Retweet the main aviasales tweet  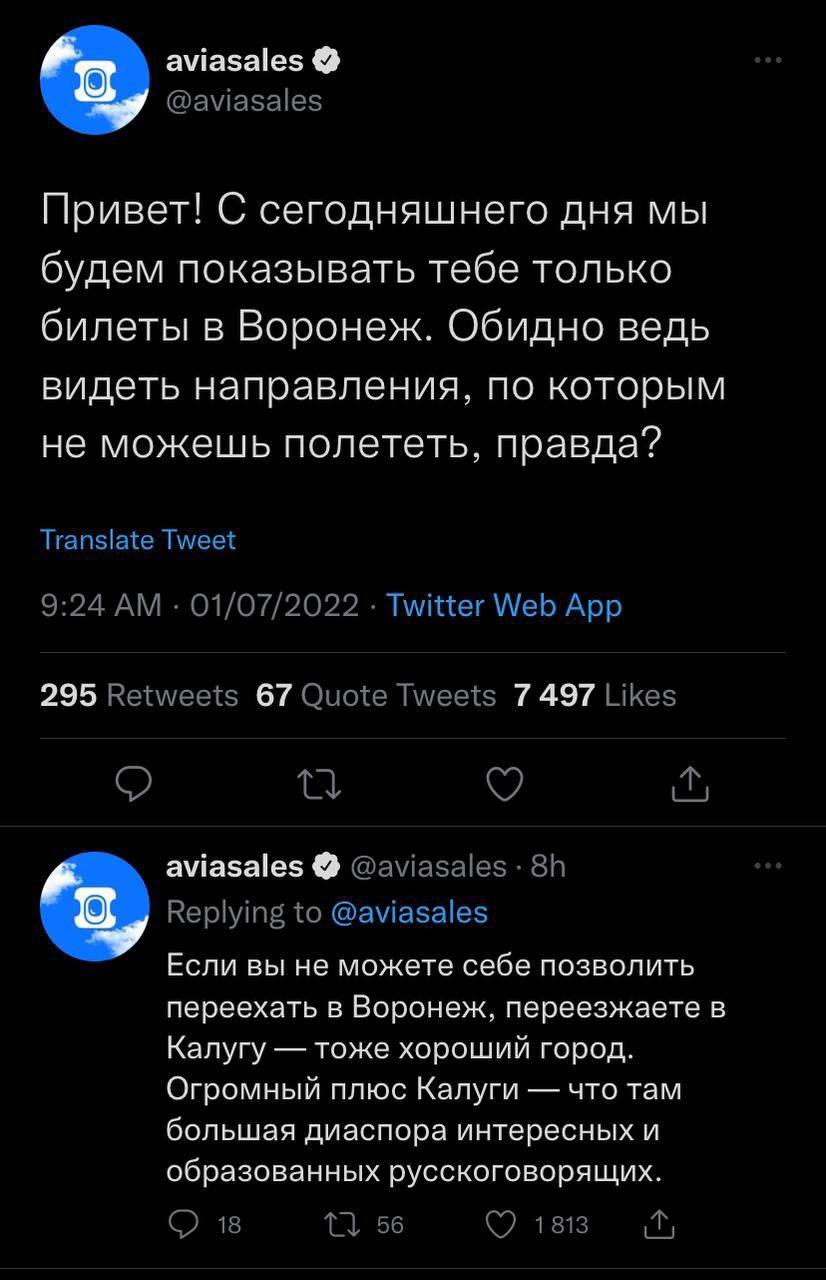(321, 786)
